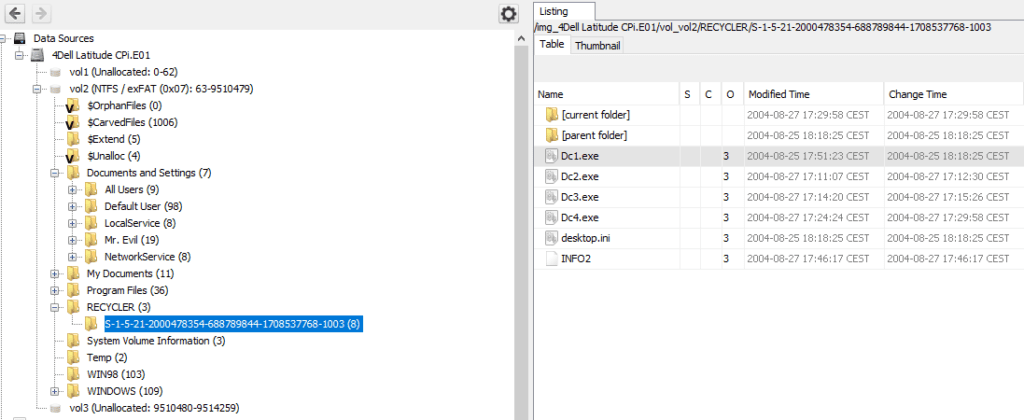Collapse the vol2 NTFS volume node
The width and height of the screenshot is (1024, 420).
(x=37, y=89)
